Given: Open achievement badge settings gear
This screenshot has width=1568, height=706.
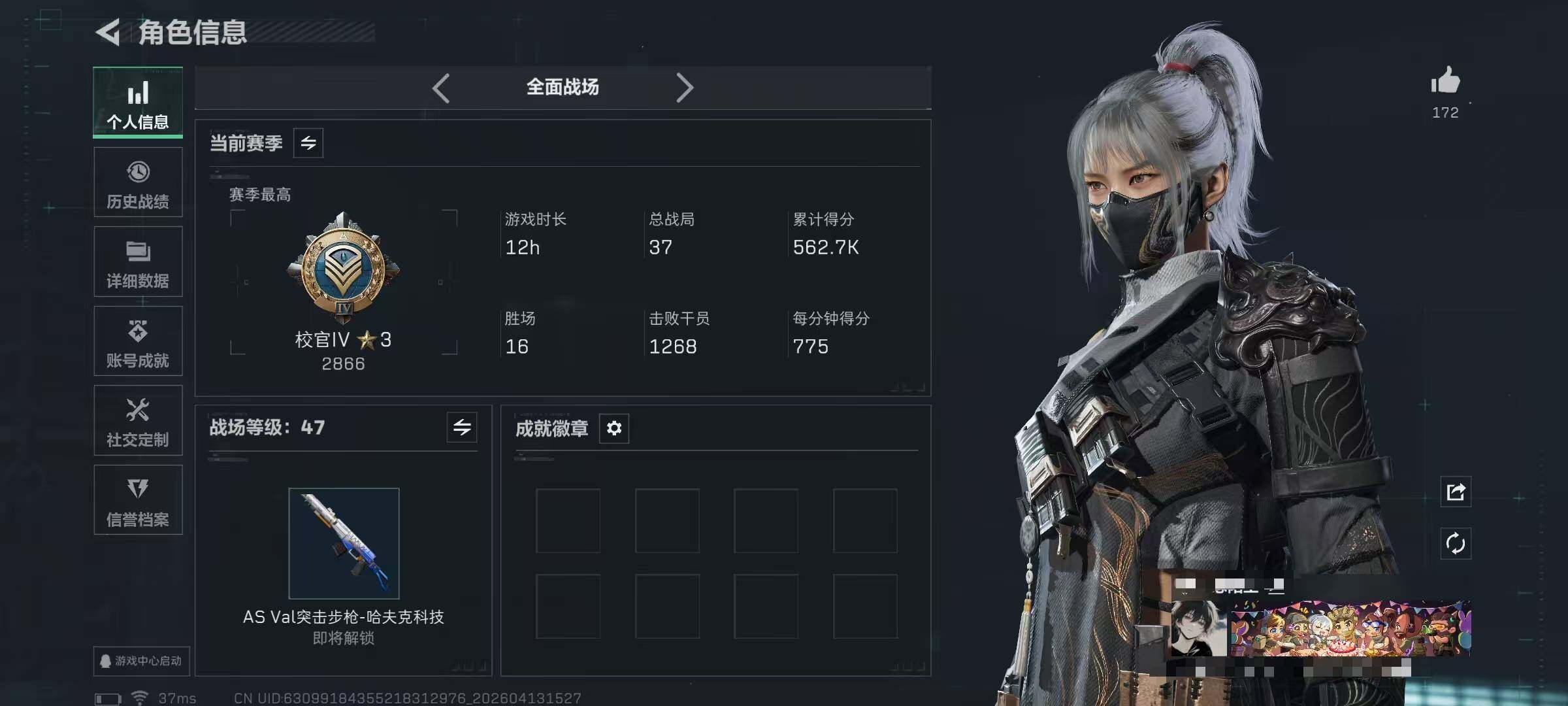Looking at the screenshot, I should [614, 428].
